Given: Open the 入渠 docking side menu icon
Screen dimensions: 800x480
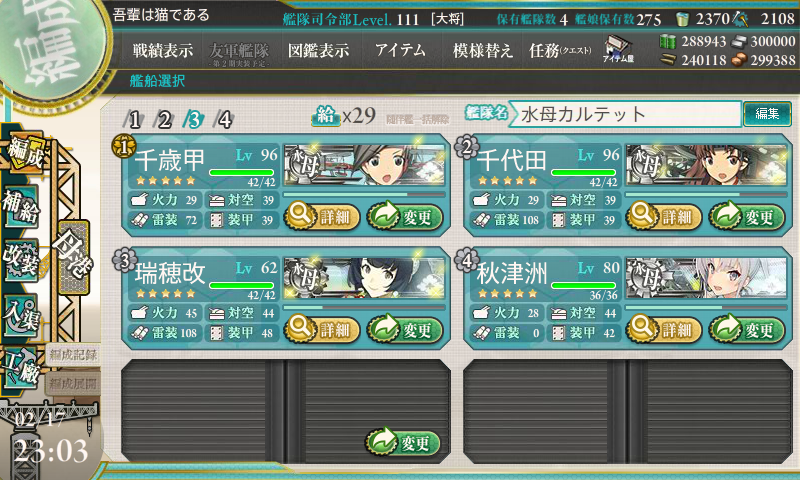Looking at the screenshot, I should 21,315.
